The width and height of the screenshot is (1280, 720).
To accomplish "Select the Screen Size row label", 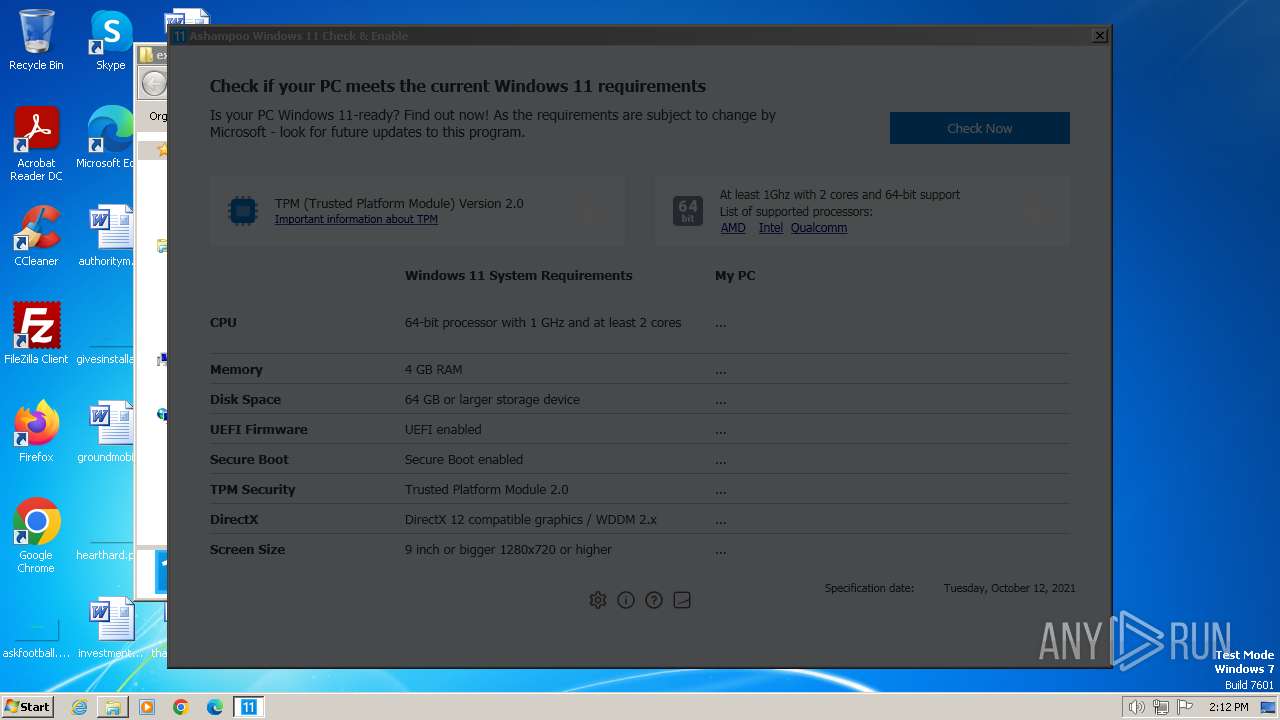I will 247,550.
